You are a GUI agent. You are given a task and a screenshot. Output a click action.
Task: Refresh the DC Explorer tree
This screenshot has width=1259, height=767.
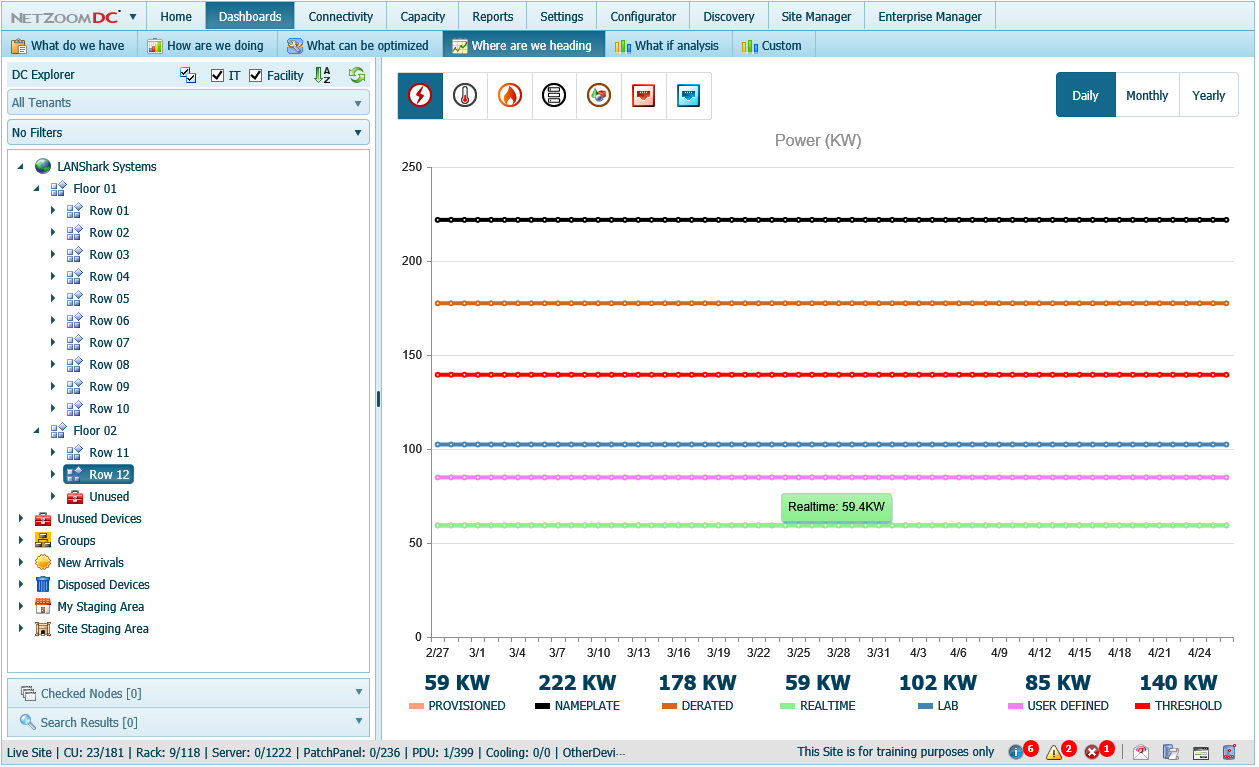(x=357, y=75)
